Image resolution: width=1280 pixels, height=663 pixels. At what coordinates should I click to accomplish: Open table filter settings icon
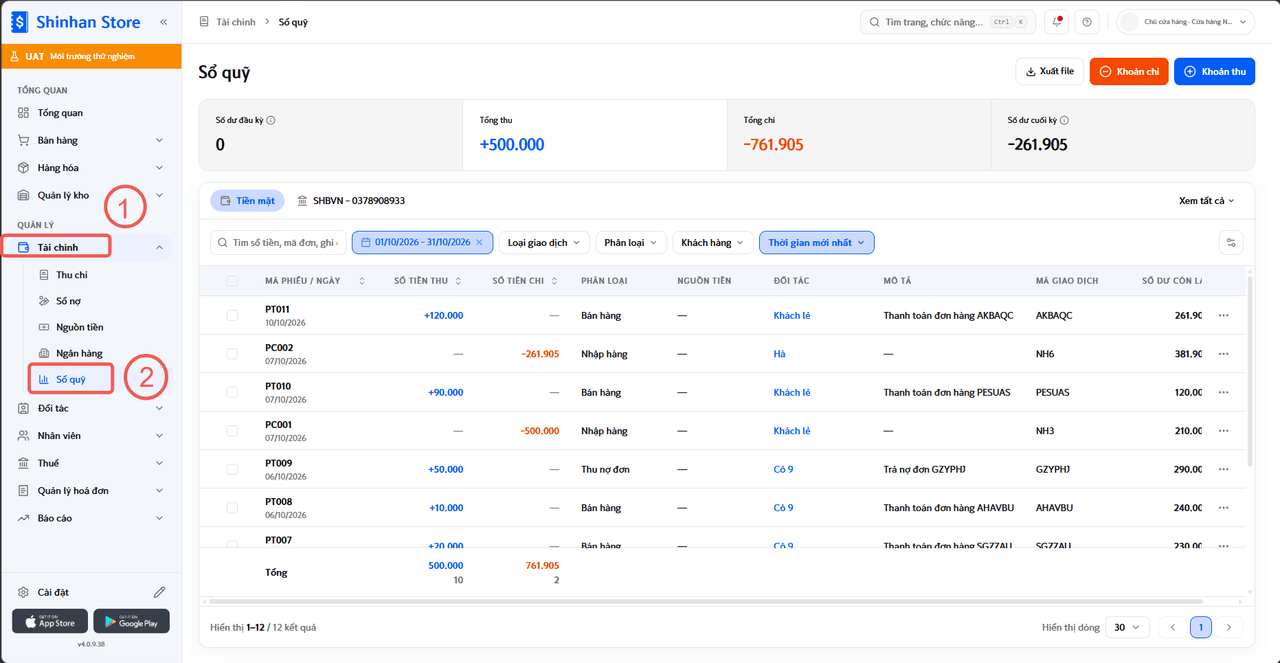(1232, 242)
